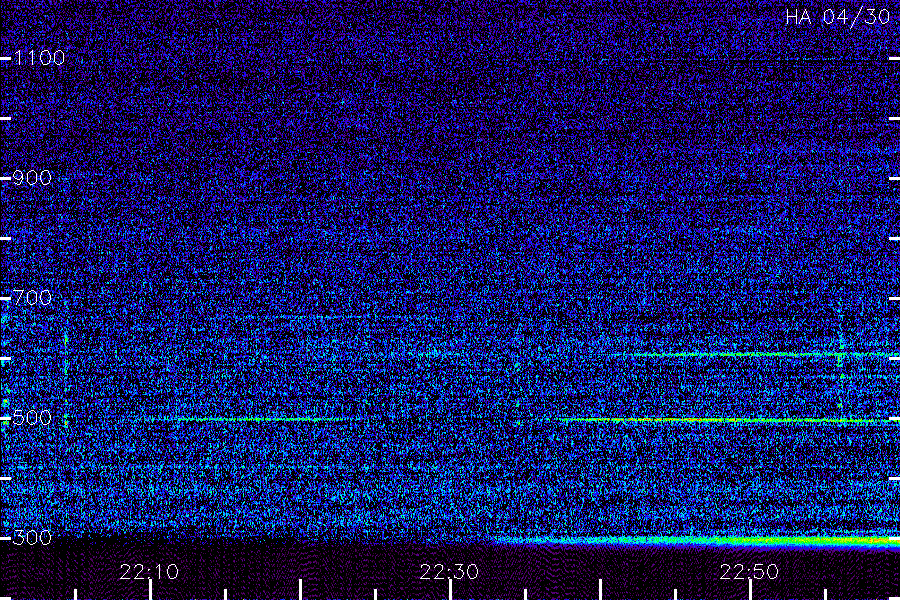Click the bright yellow-green band near 300
This screenshot has height=600, width=900.
click(x=697, y=540)
